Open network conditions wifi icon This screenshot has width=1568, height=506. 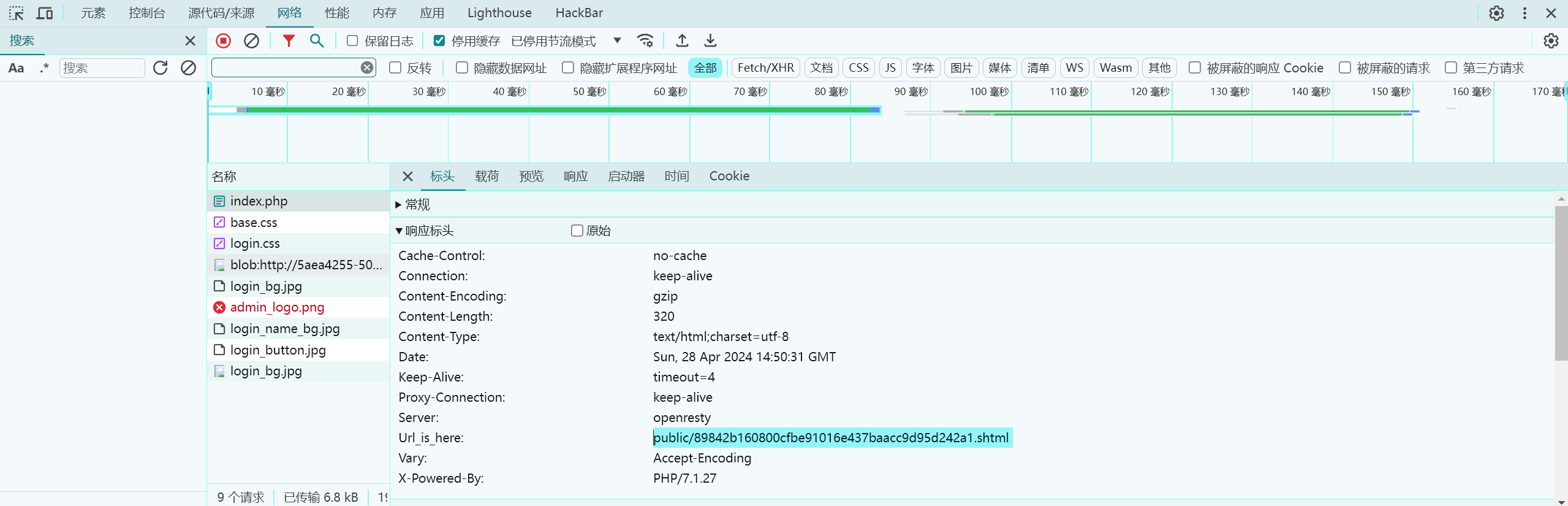tap(645, 40)
